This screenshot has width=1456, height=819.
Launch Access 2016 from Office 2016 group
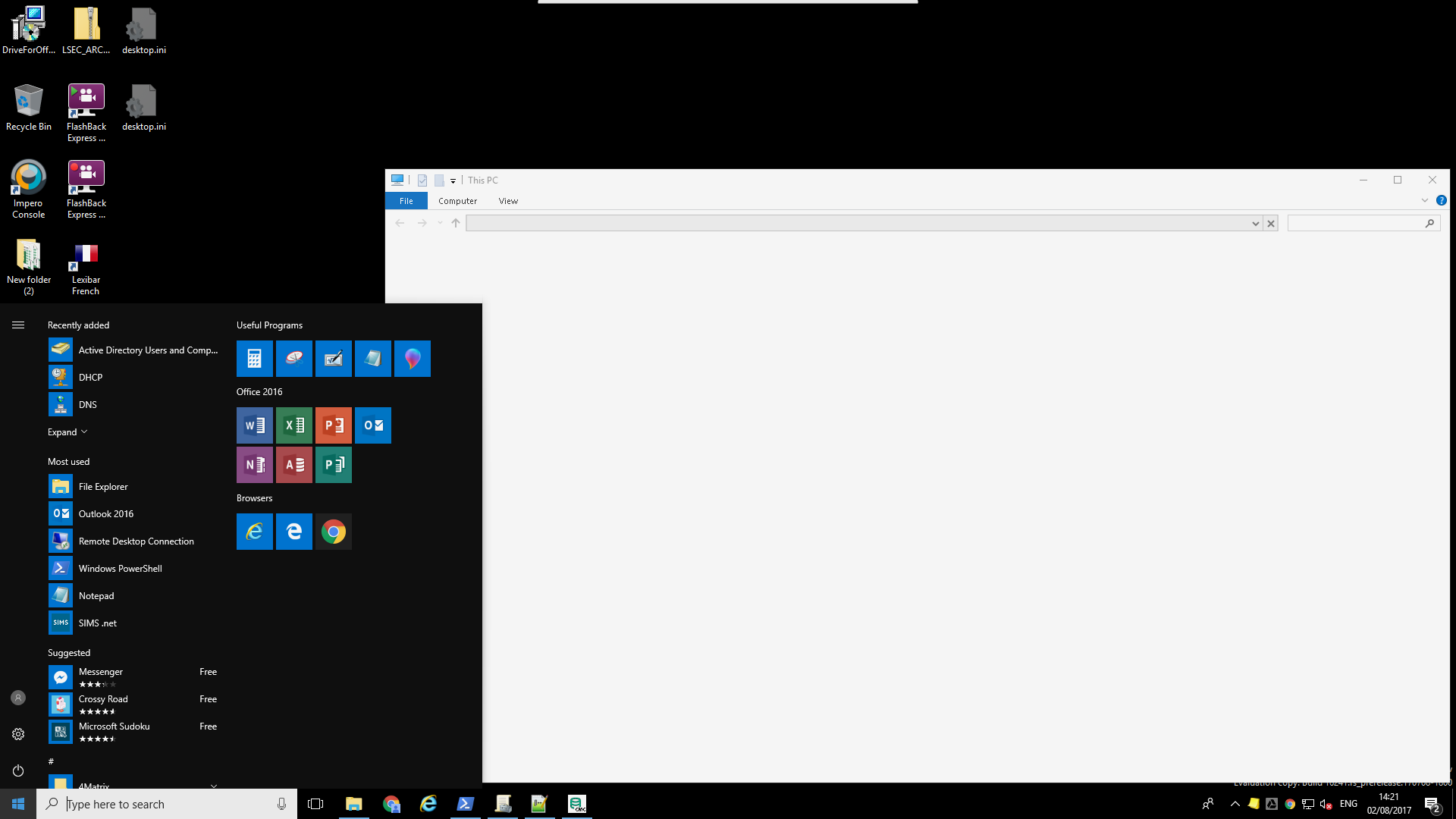[294, 465]
